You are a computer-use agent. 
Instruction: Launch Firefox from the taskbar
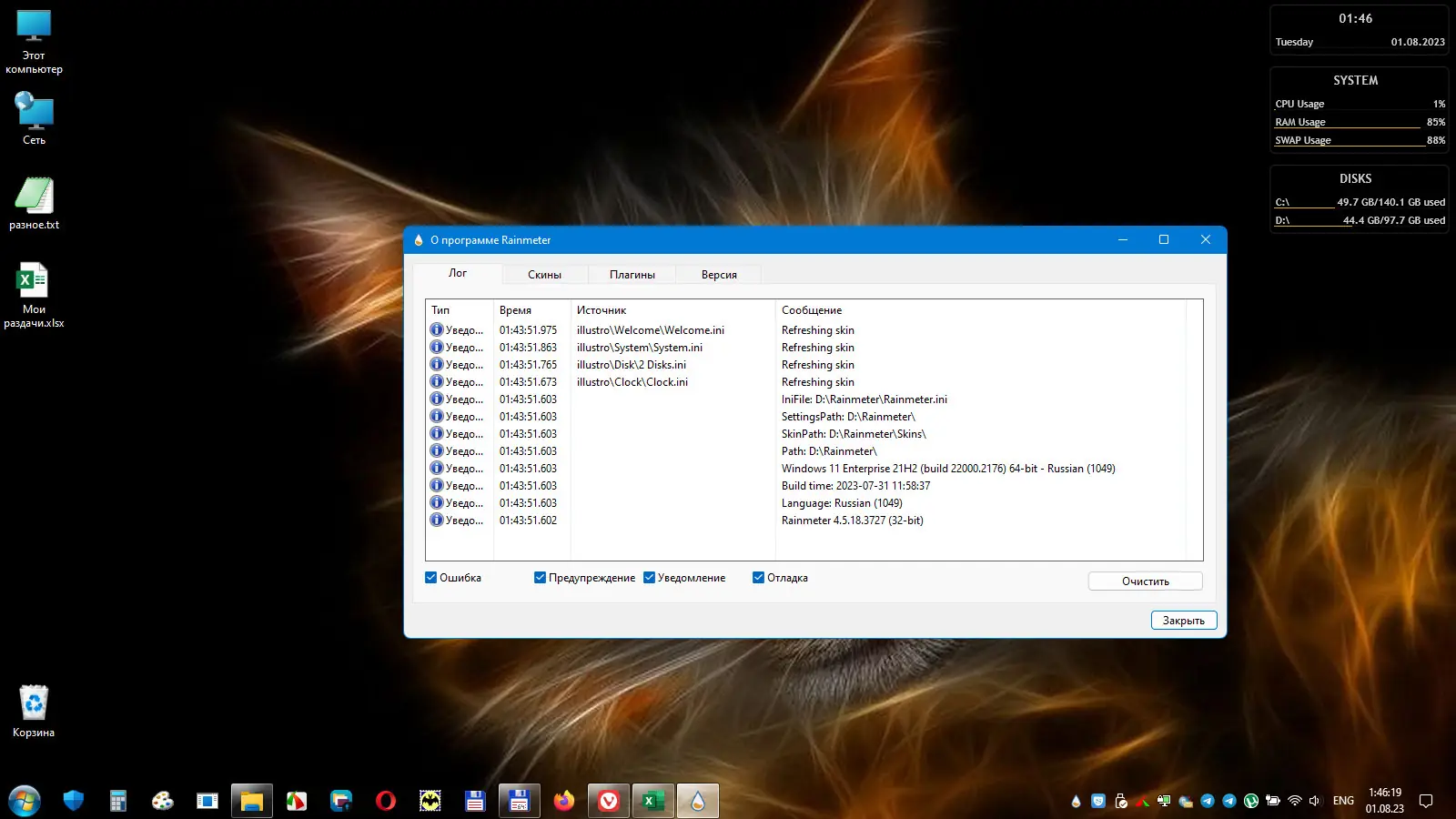(x=564, y=801)
